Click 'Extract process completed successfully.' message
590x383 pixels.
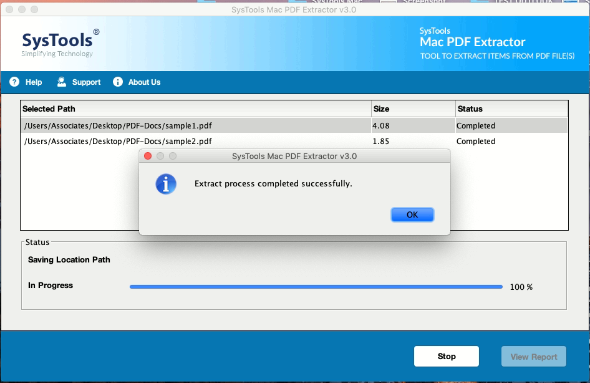(273, 184)
